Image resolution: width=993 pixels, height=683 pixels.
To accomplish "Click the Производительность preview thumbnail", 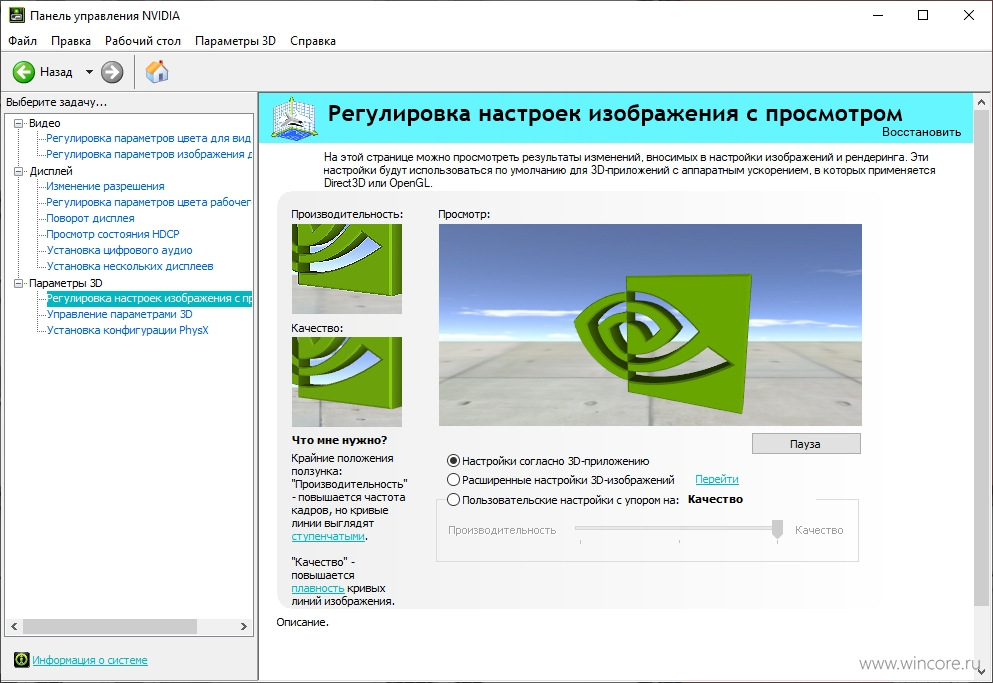I will [x=346, y=269].
